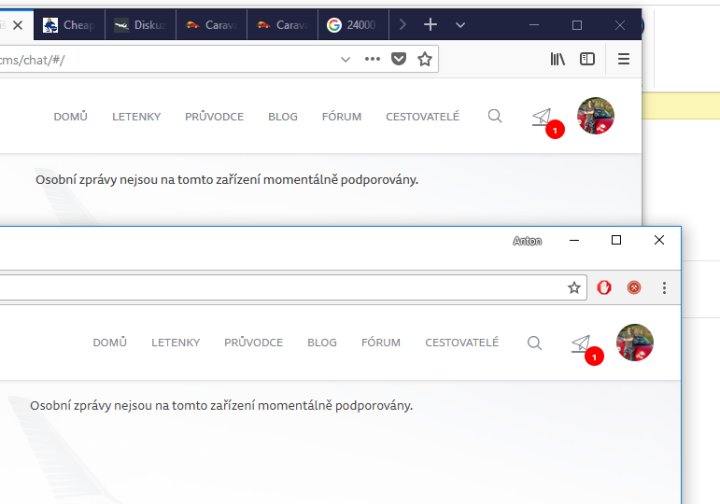This screenshot has height=504, width=720.
Task: Open messages paper-plane icon in Chrome page
Action: (x=580, y=343)
